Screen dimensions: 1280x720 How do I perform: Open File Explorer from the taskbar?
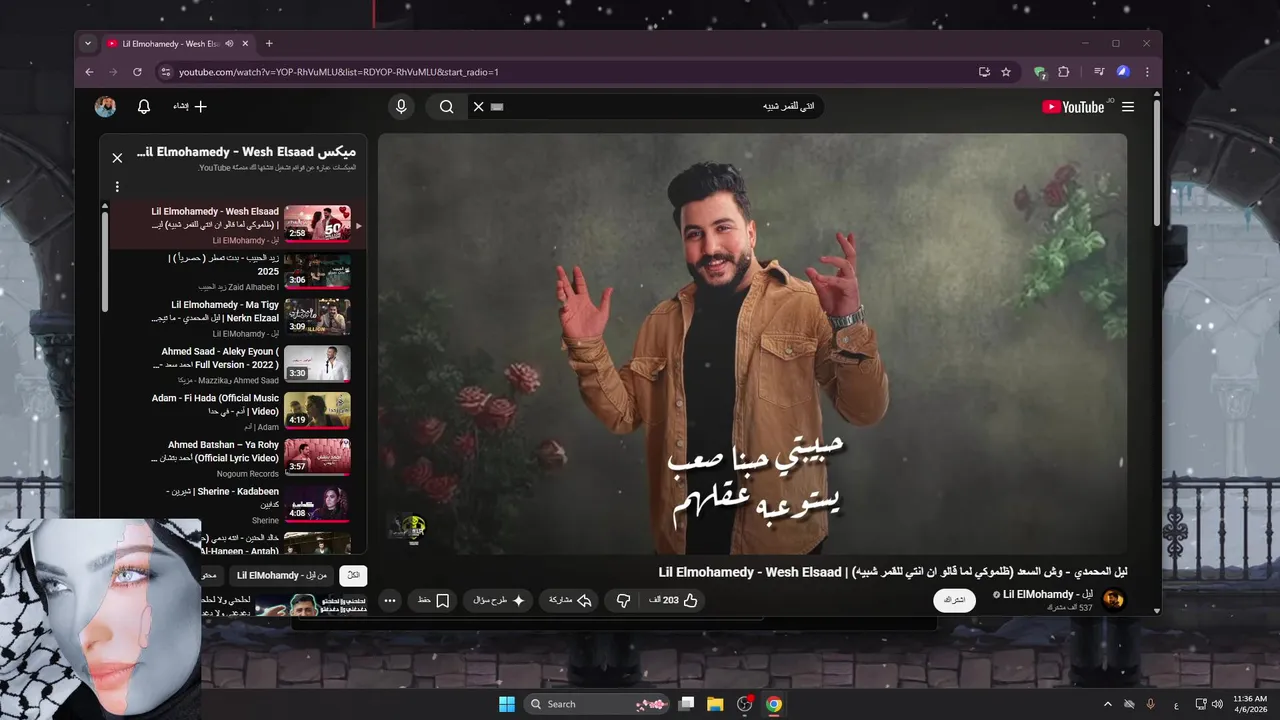point(715,704)
